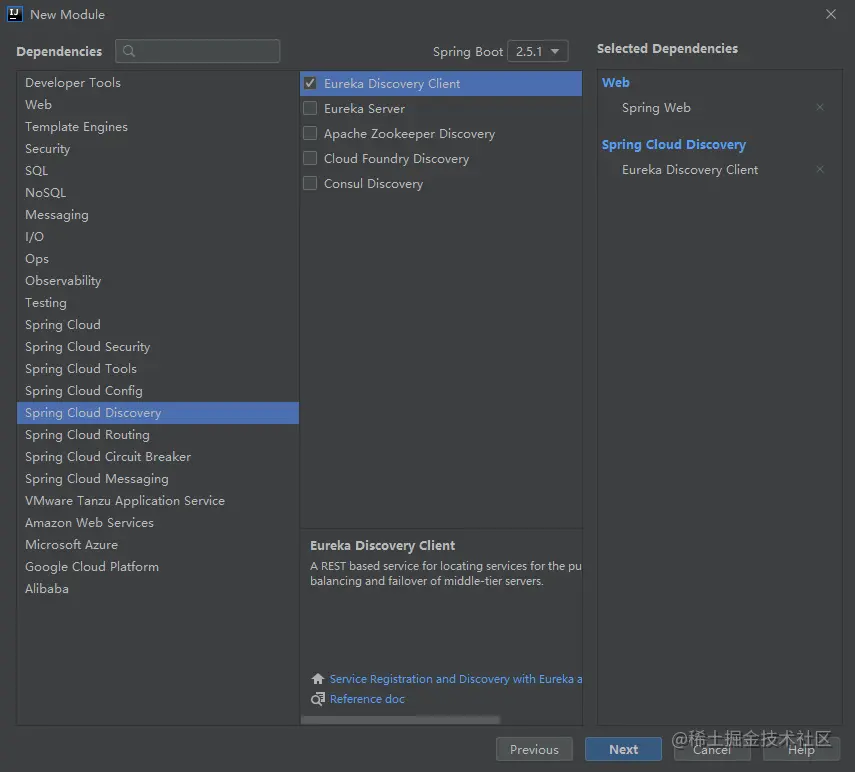Click the Web group header in Selected Dependencies
The height and width of the screenshot is (772, 855).
(616, 82)
